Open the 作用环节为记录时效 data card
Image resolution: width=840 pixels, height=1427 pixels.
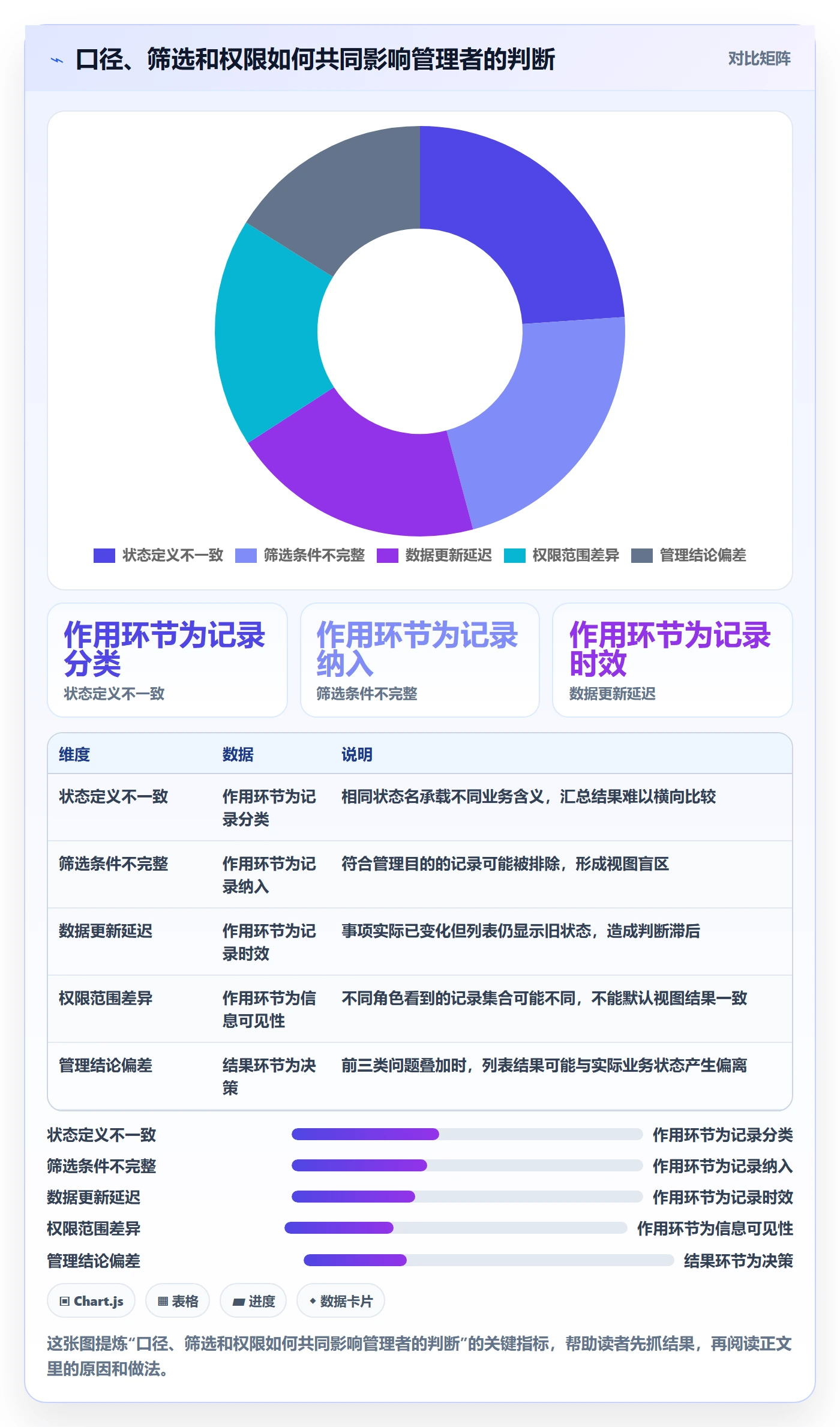673,660
